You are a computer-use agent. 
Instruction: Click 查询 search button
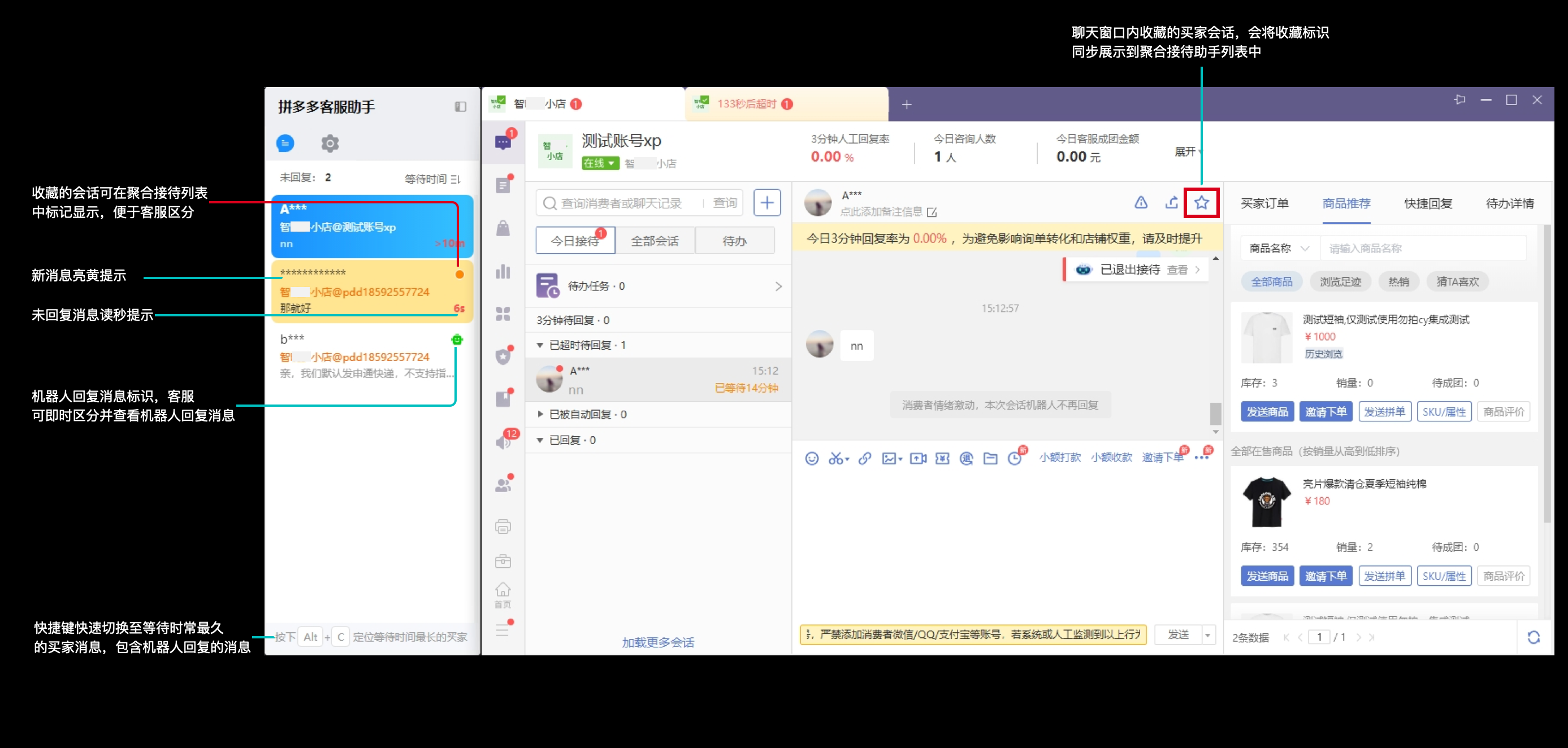724,203
